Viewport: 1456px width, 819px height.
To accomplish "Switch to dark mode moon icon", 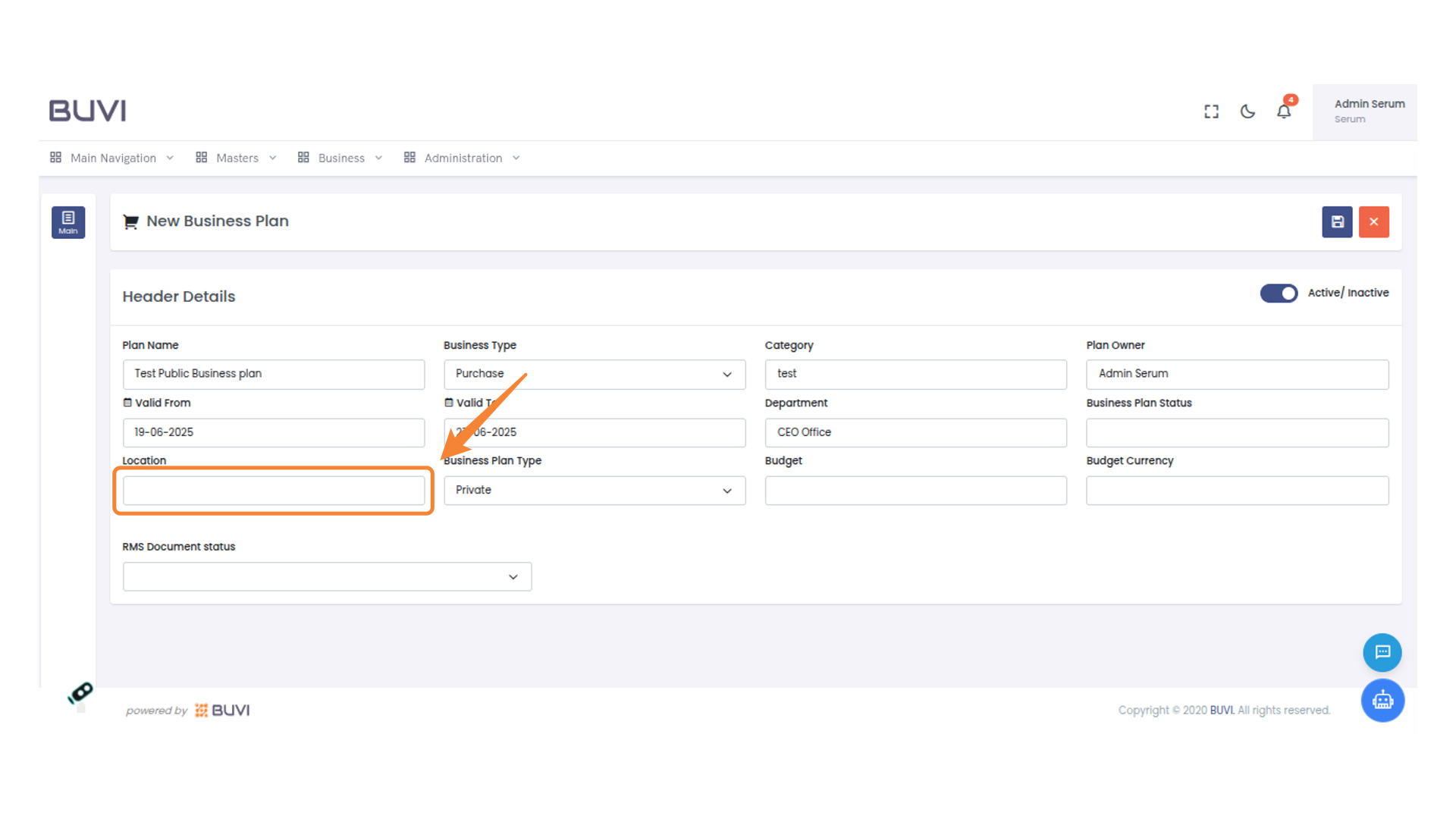I will (1247, 111).
